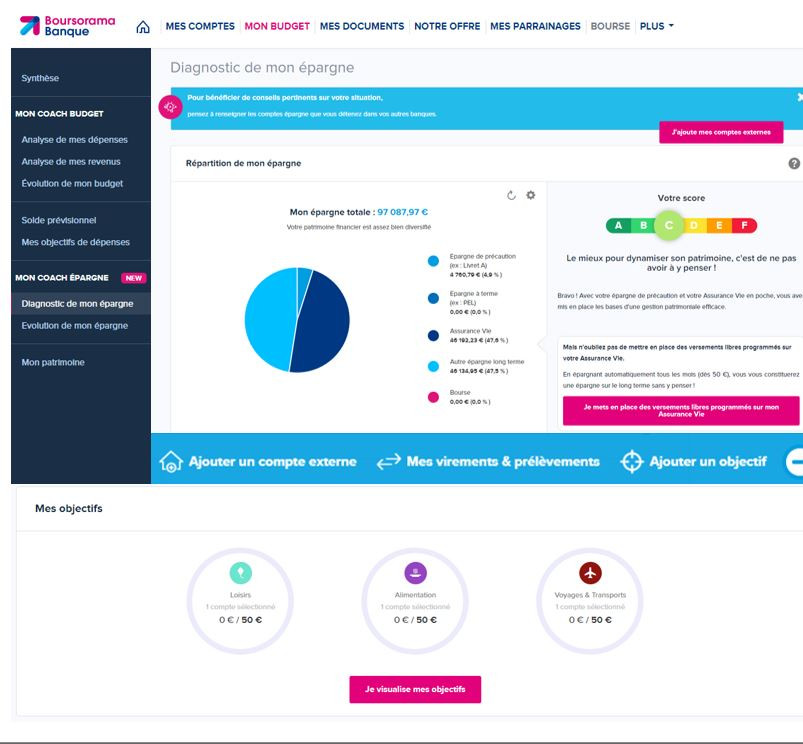
Task: Open MES DOCUMENTS menu
Action: pos(362,26)
